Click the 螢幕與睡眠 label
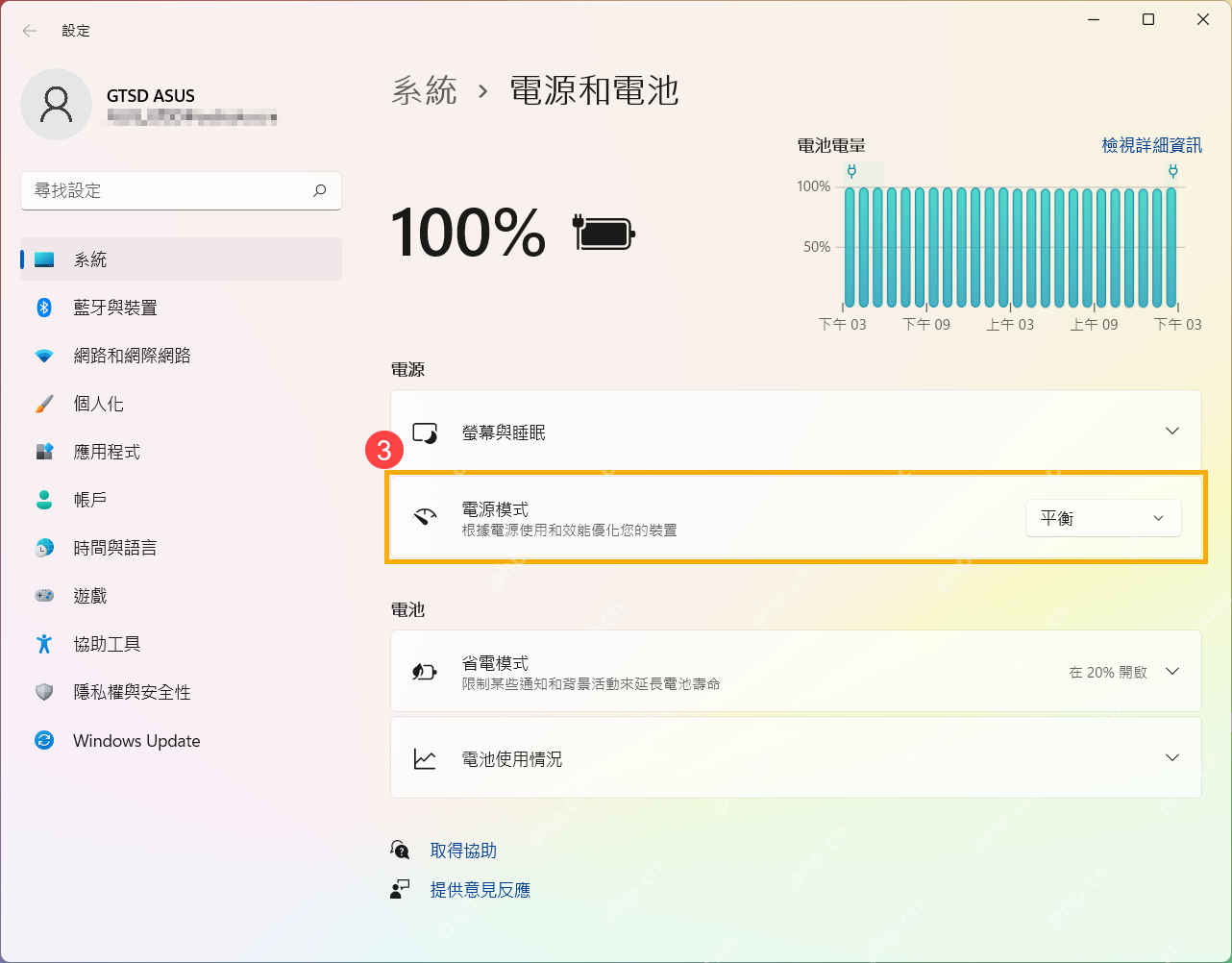 (x=504, y=432)
